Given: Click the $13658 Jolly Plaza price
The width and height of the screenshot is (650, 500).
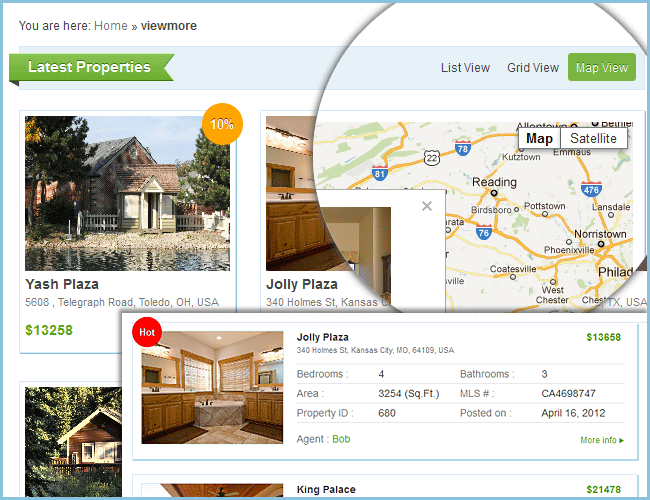Looking at the screenshot, I should point(604,337).
